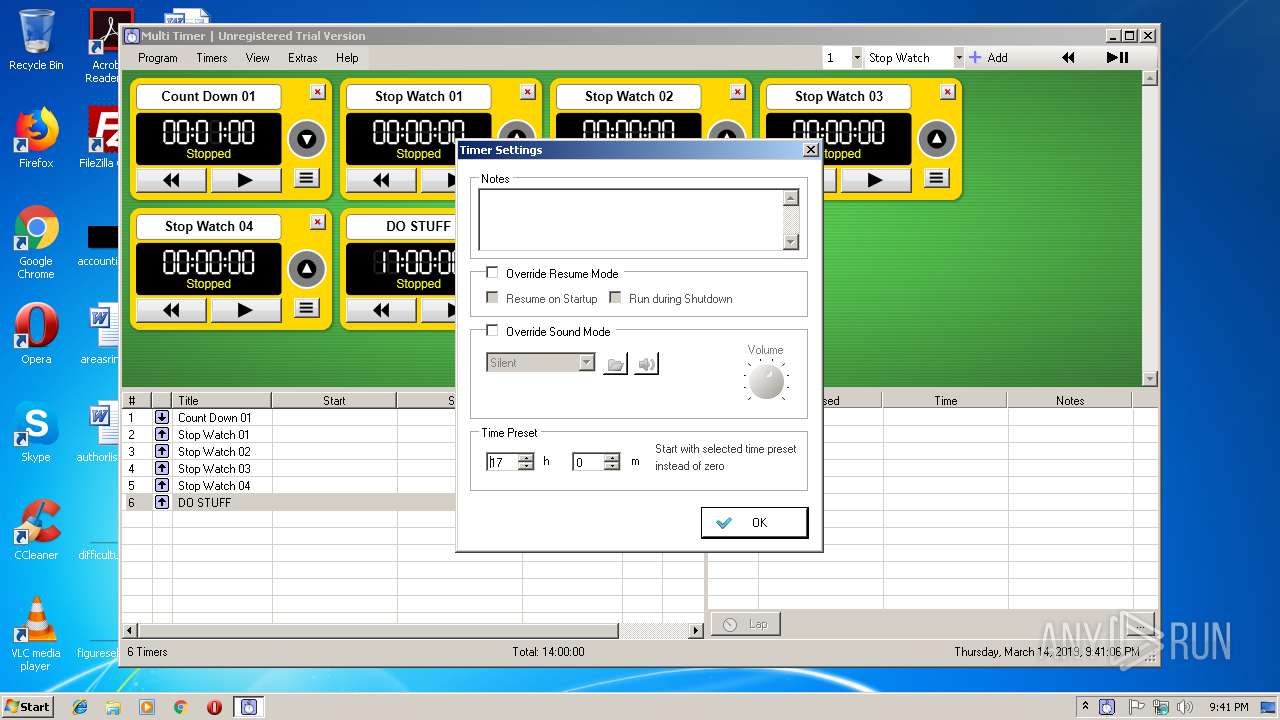
Task: Open Google Chrome desktop shortcut
Action: click(36, 242)
